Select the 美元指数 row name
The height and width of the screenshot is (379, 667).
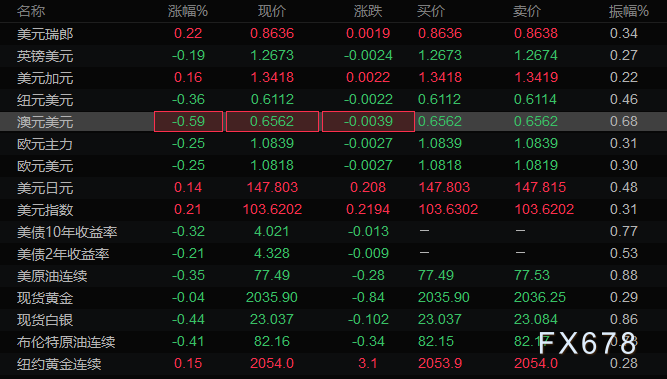(45, 210)
